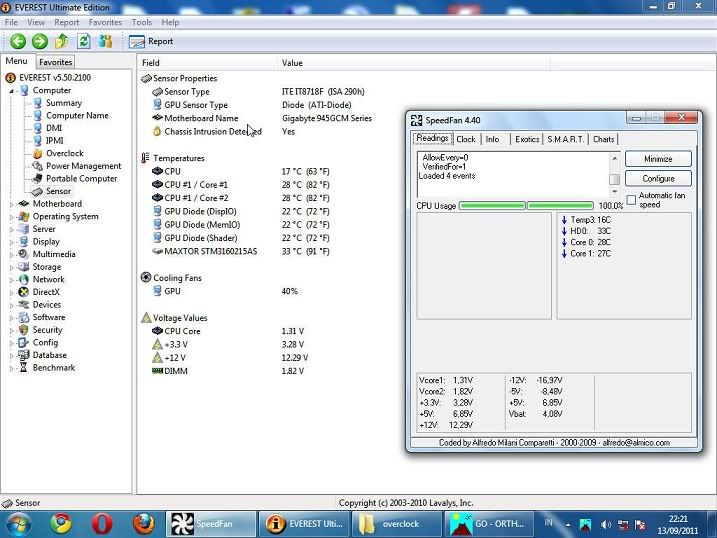
Task: Select Power Management in the tree
Action: coord(83,166)
